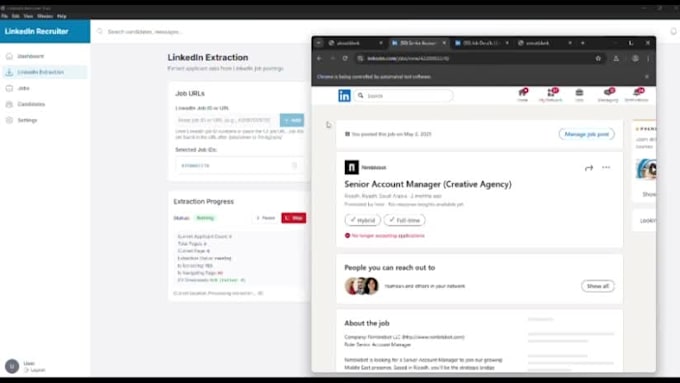Reload the LinkedIn page in Chrome
The height and width of the screenshot is (383, 680).
point(345,58)
